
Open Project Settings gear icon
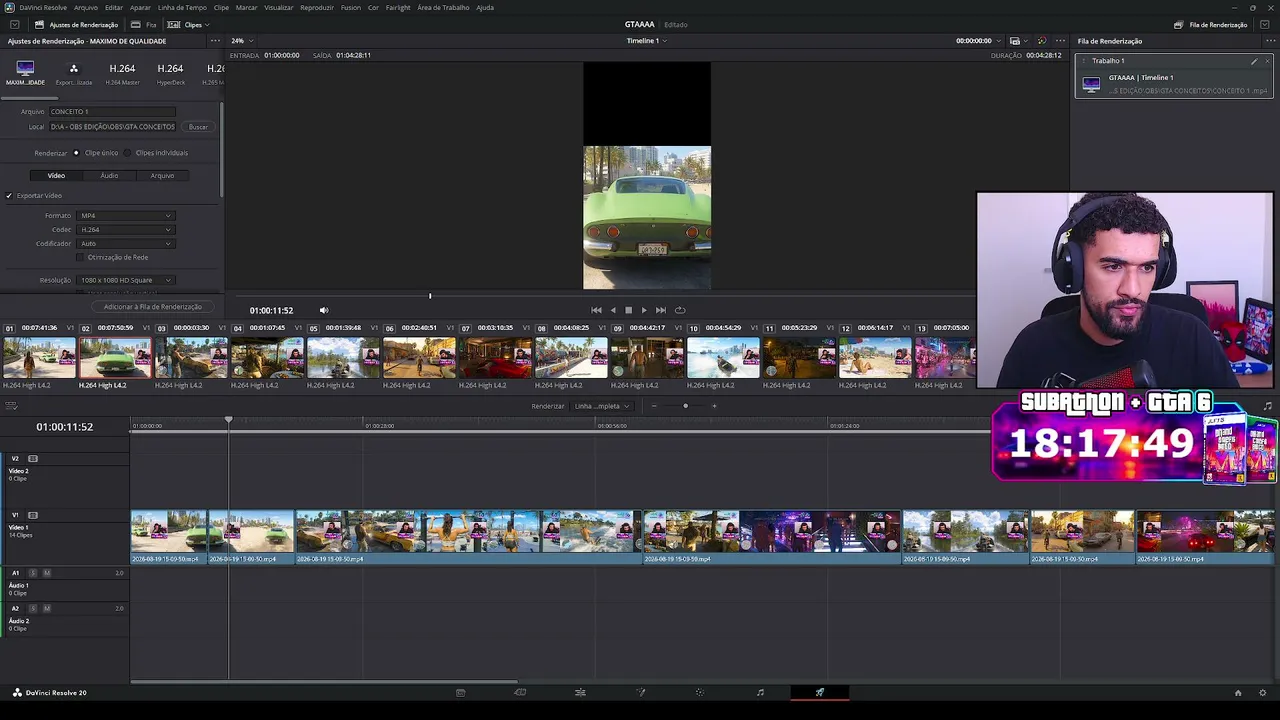pyautogui.click(x=1263, y=692)
